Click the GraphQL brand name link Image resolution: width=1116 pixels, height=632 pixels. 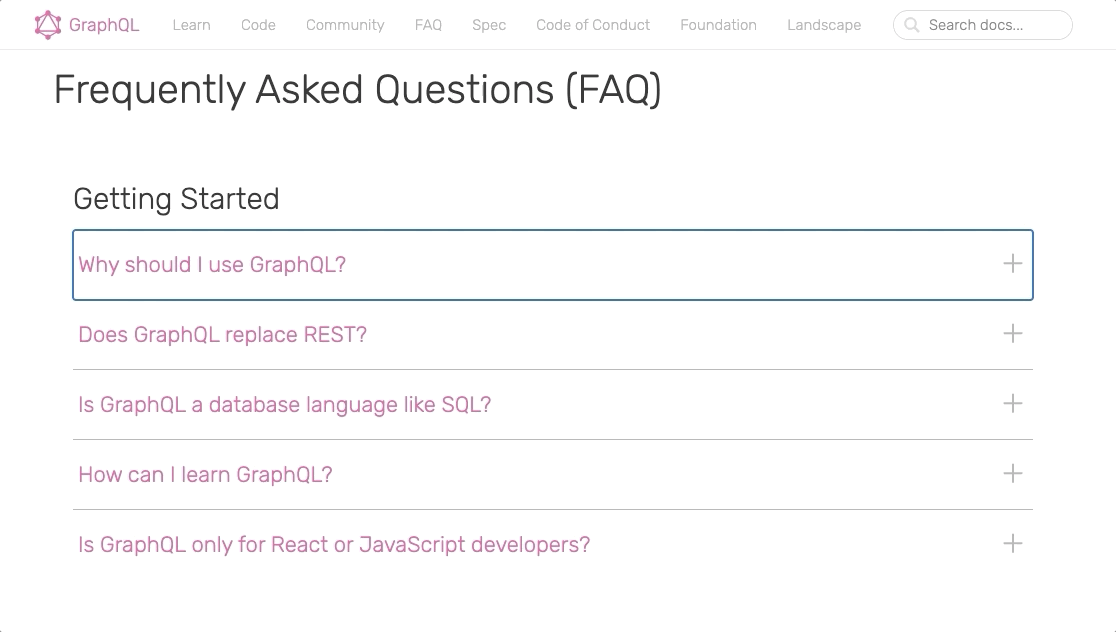[x=104, y=25]
